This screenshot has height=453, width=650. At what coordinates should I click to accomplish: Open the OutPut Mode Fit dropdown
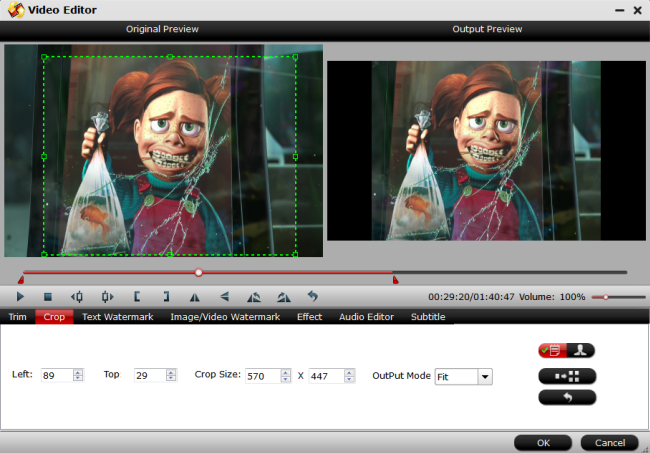pyautogui.click(x=463, y=377)
